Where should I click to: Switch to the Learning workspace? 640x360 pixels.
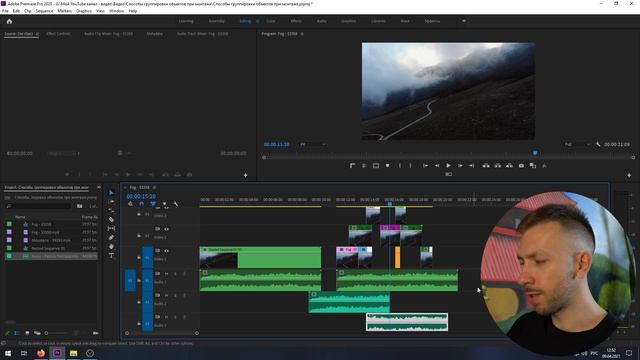186,21
